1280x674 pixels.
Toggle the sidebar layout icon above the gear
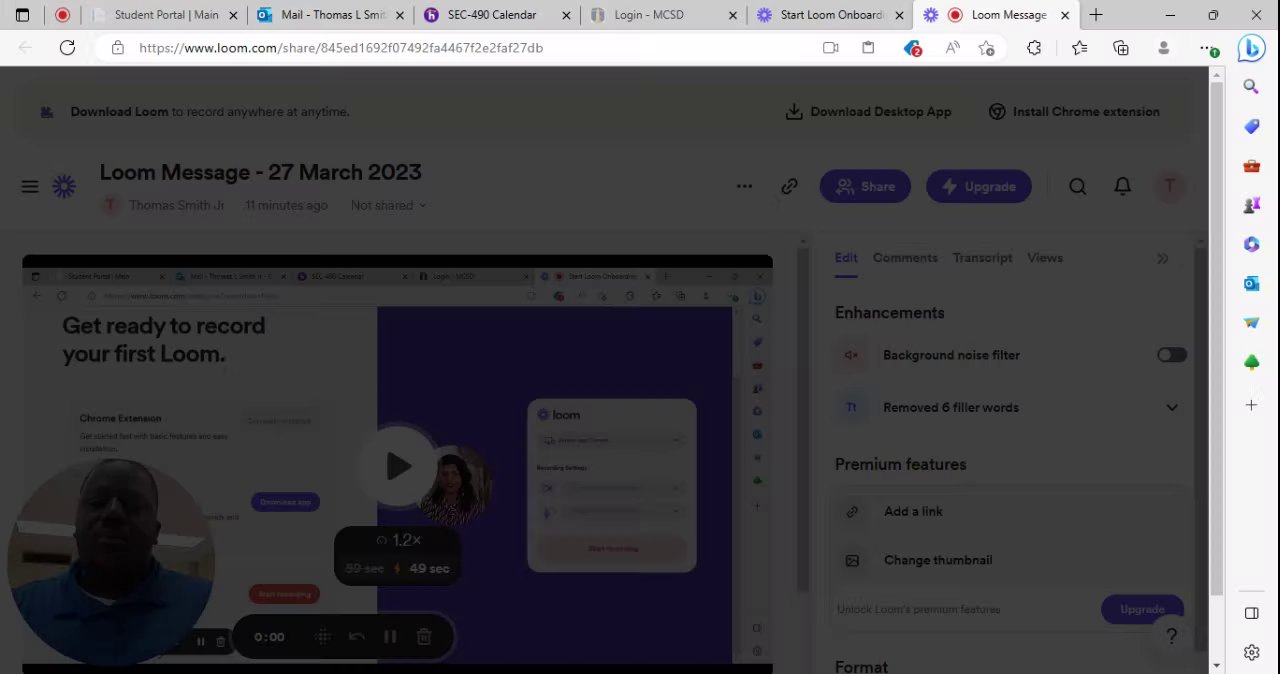[x=1251, y=613]
